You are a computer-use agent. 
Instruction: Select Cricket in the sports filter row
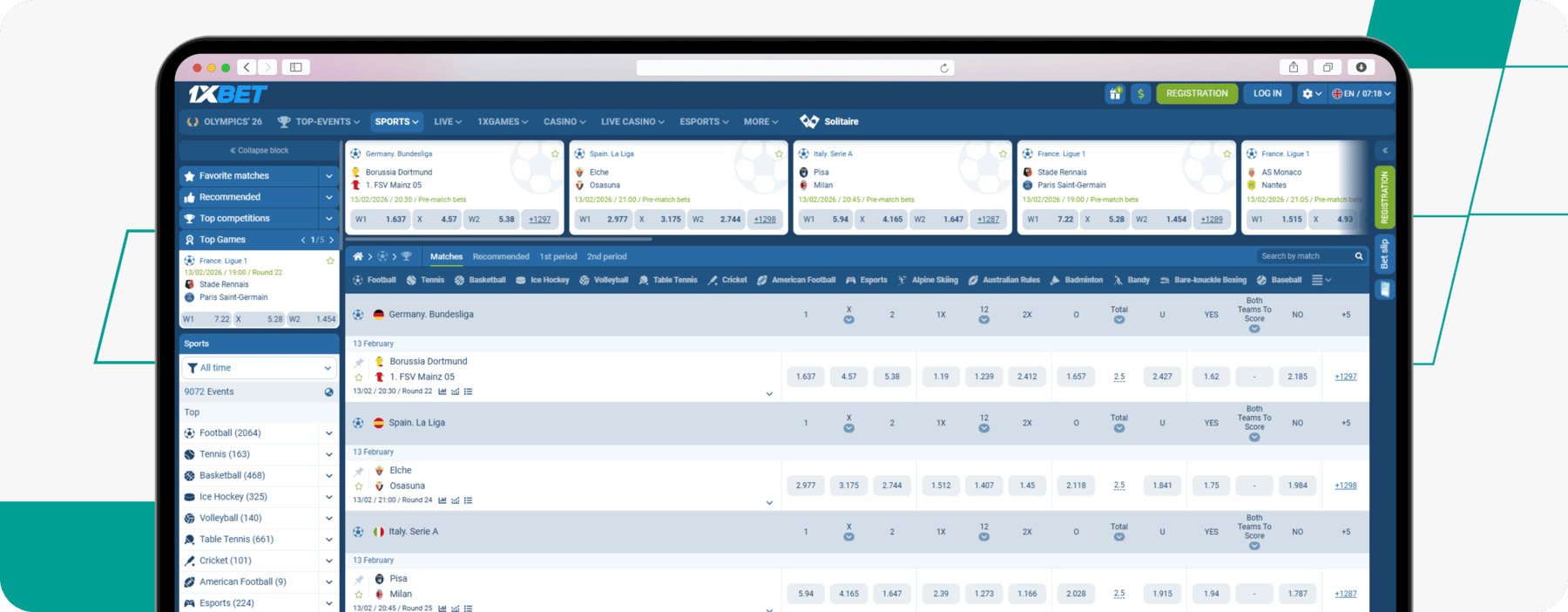[x=727, y=280]
